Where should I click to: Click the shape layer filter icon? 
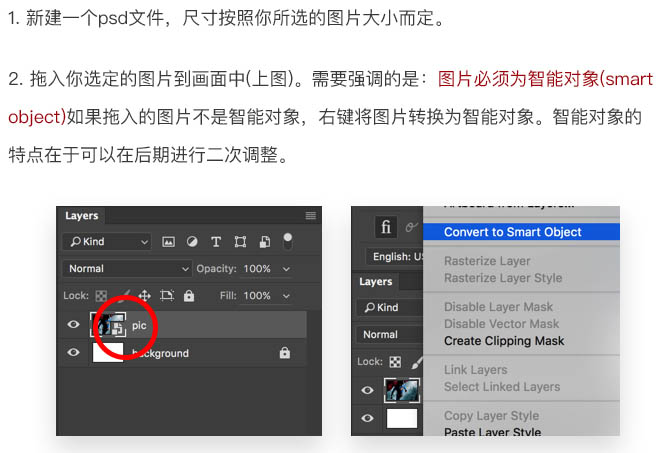click(240, 242)
